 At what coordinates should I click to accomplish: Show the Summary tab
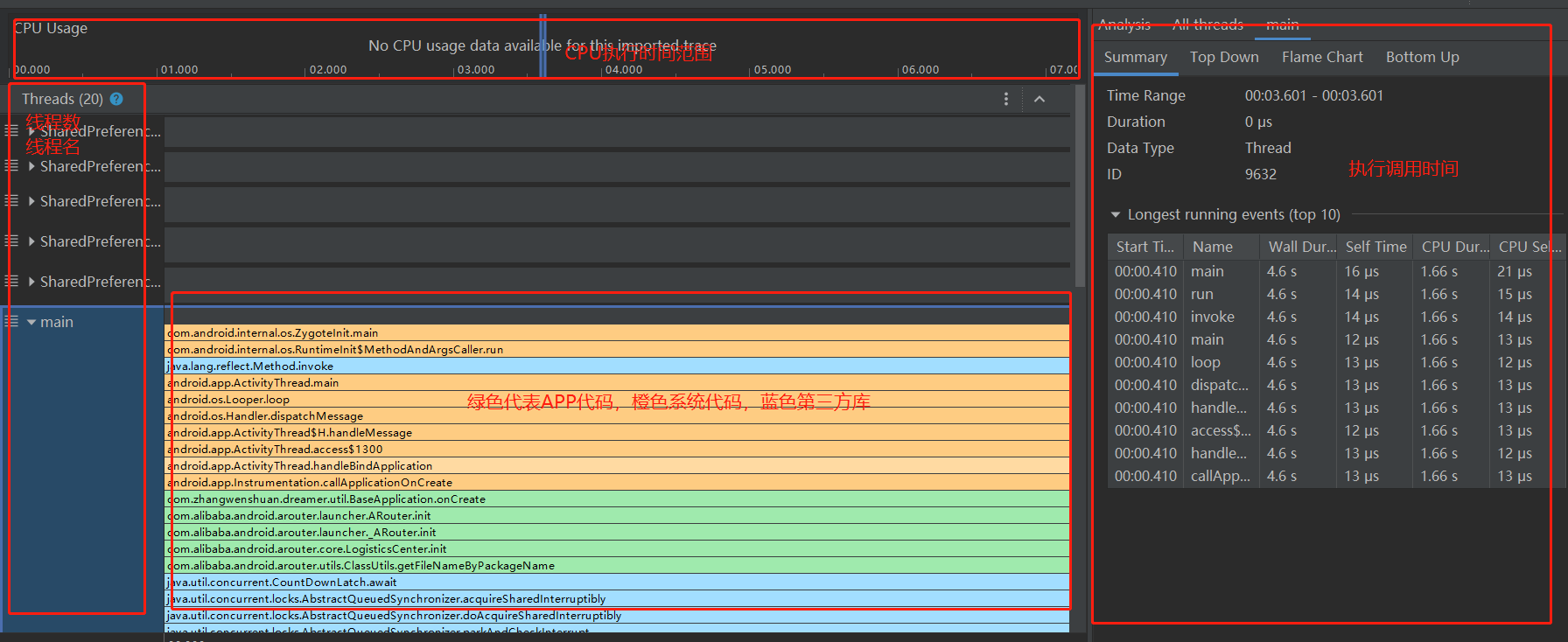pyautogui.click(x=1136, y=57)
